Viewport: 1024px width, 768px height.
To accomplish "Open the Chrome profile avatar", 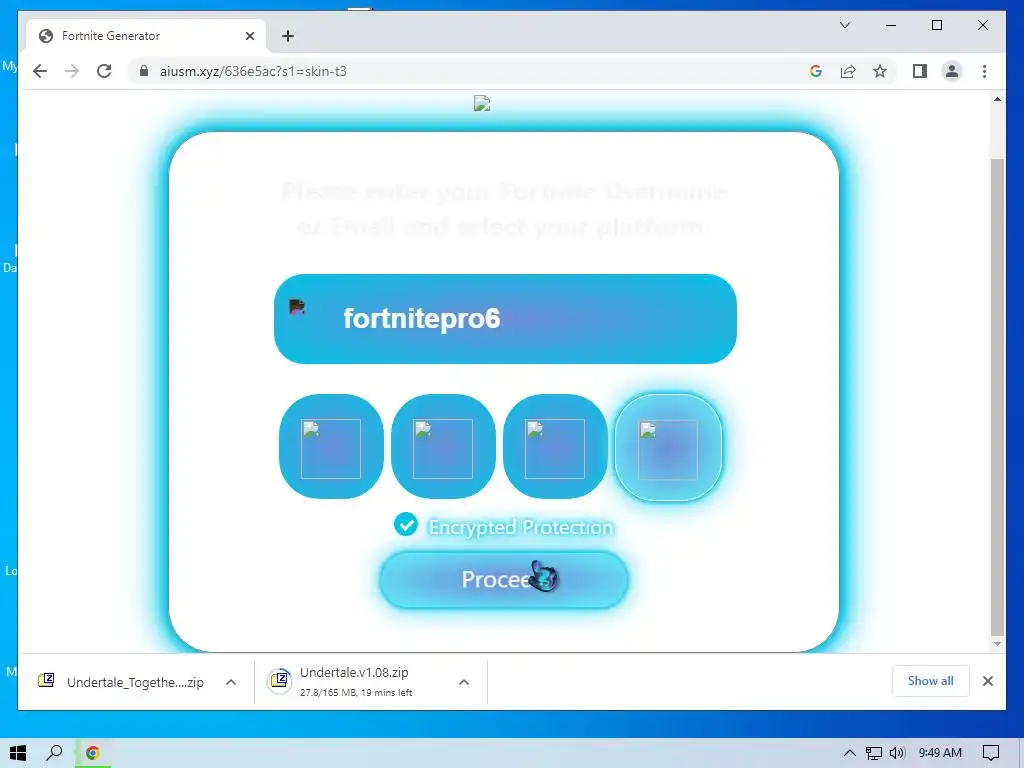I will click(952, 71).
